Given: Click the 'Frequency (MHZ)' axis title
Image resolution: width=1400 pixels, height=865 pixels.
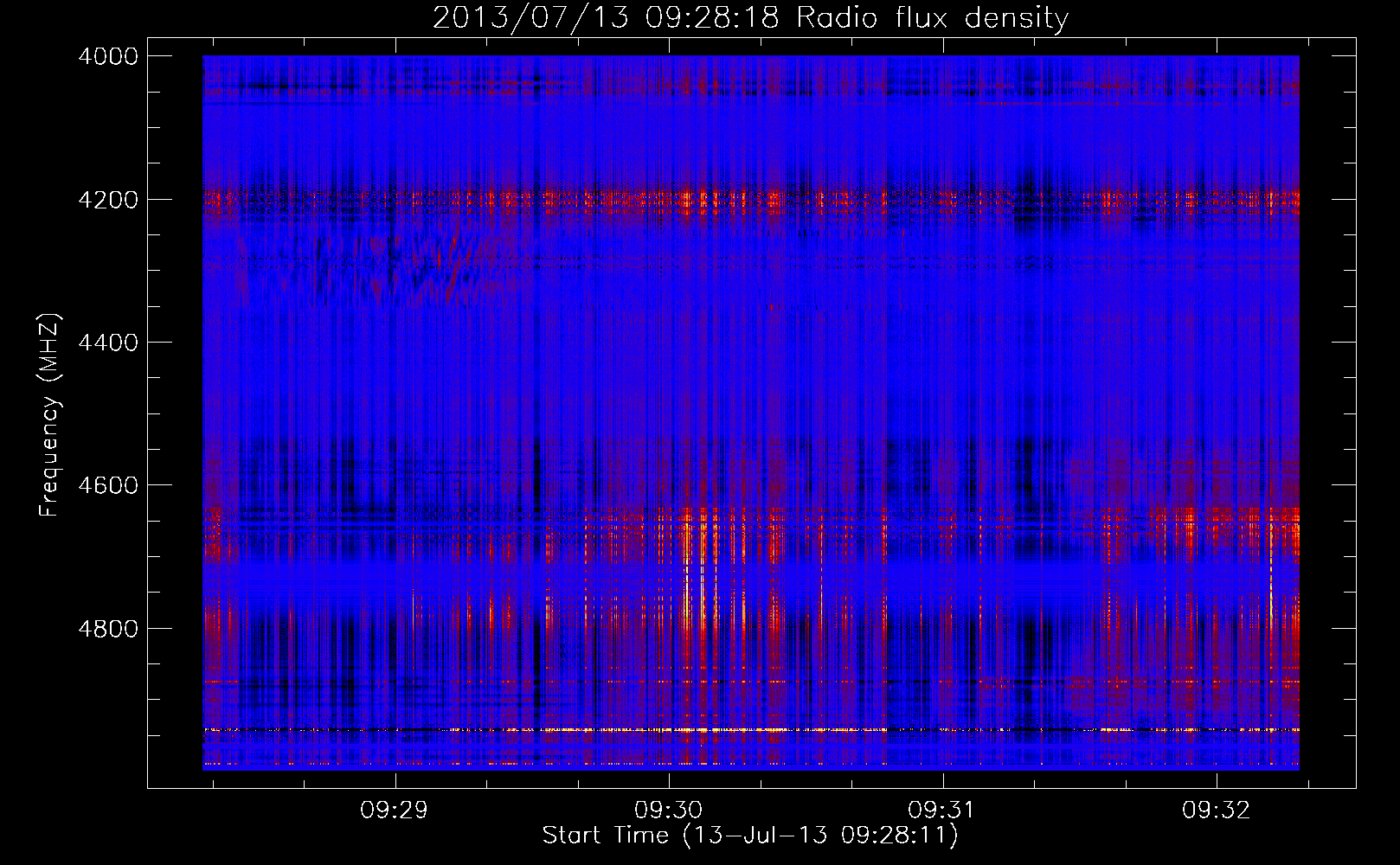Looking at the screenshot, I should (x=50, y=415).
